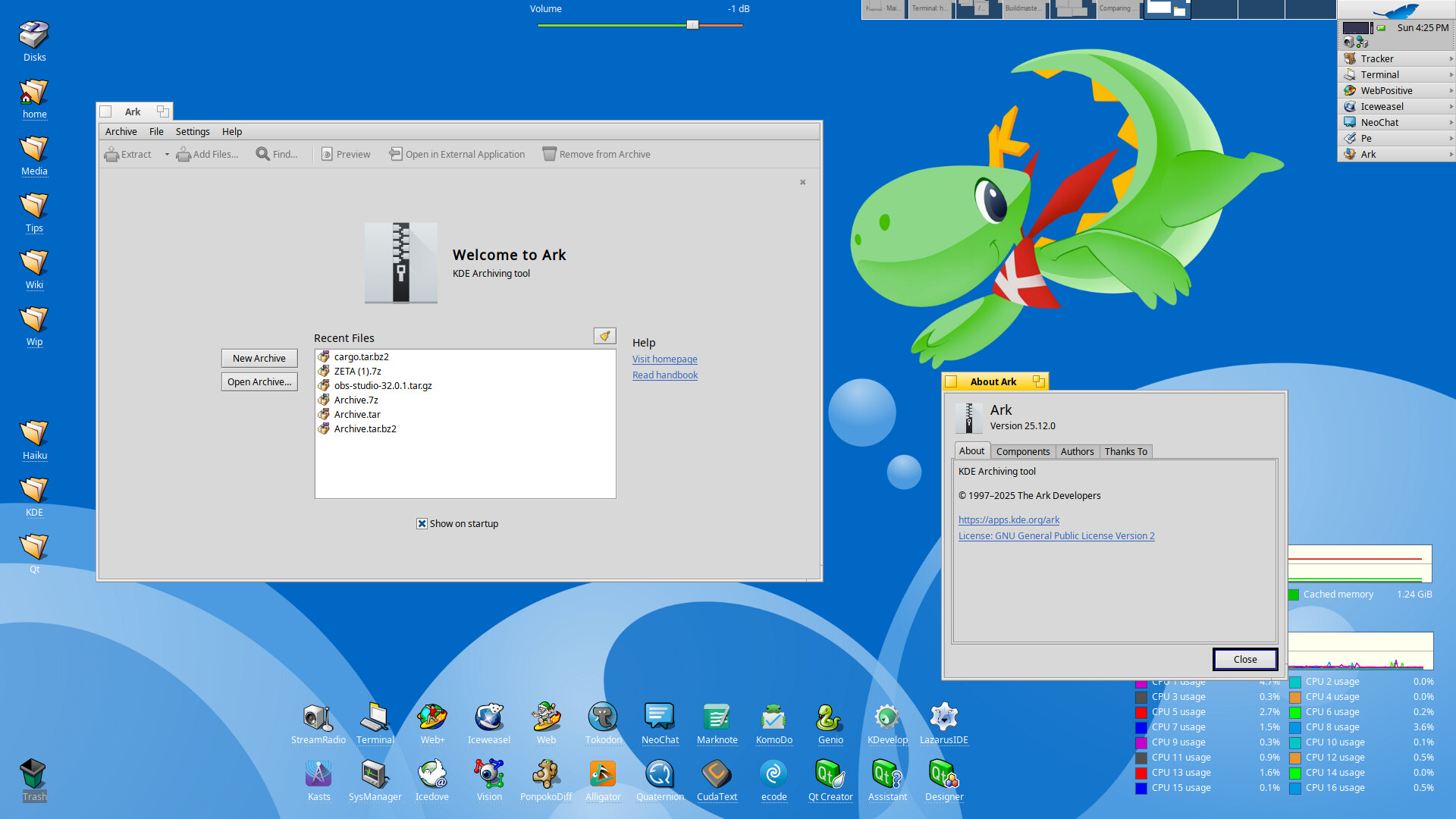
Task: Open Extract dropdown arrow
Action: (167, 155)
